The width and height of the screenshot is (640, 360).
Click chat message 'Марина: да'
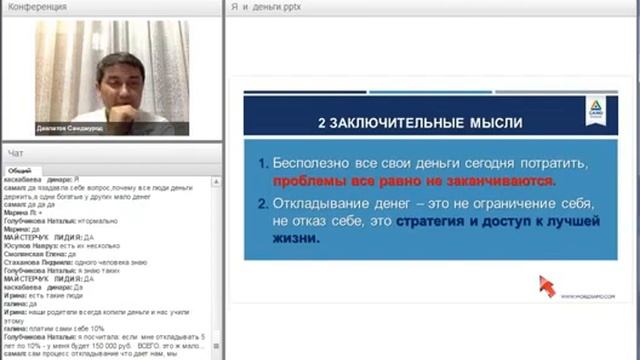pos(22,229)
